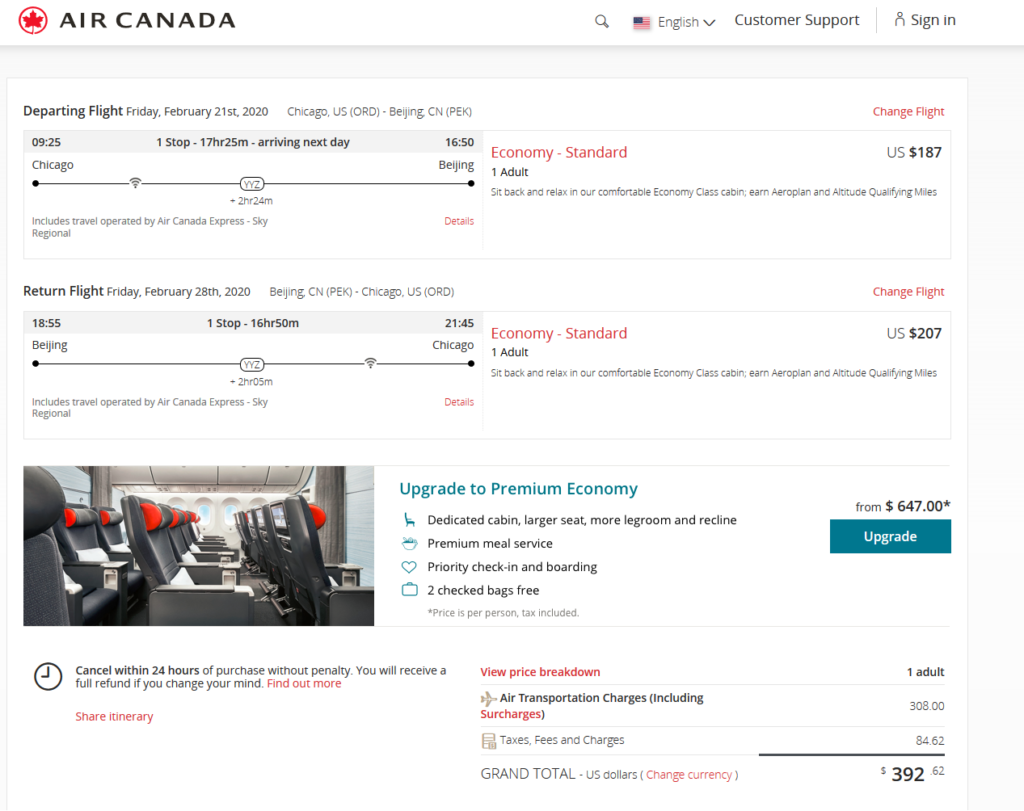Click the baggage icon beside 2 checked bags
1024x811 pixels.
point(409,590)
